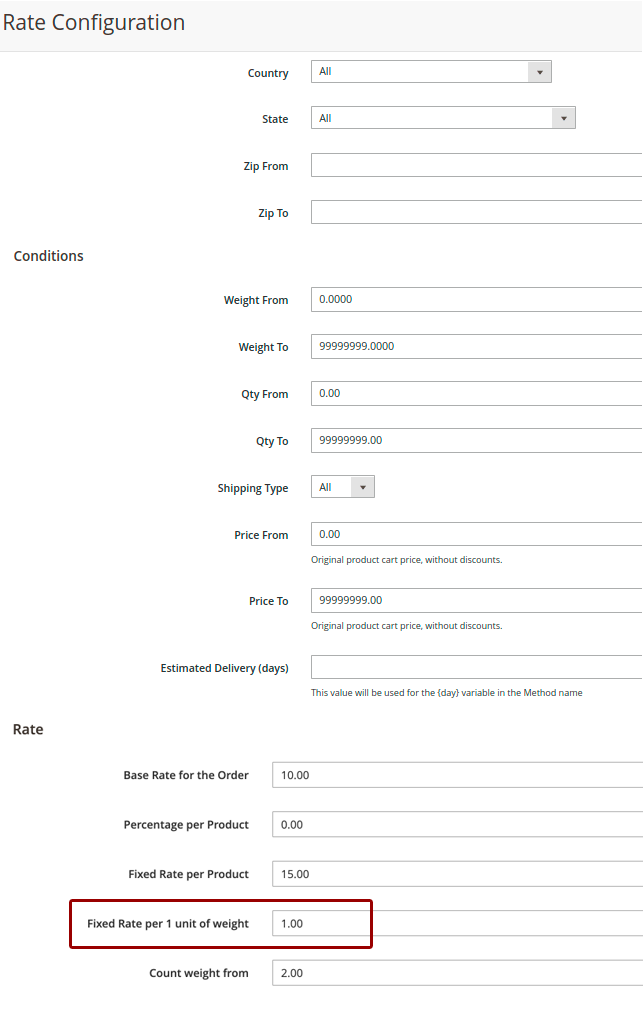Click the Qty From field
The image size is (643, 1009).
pyautogui.click(x=476, y=394)
